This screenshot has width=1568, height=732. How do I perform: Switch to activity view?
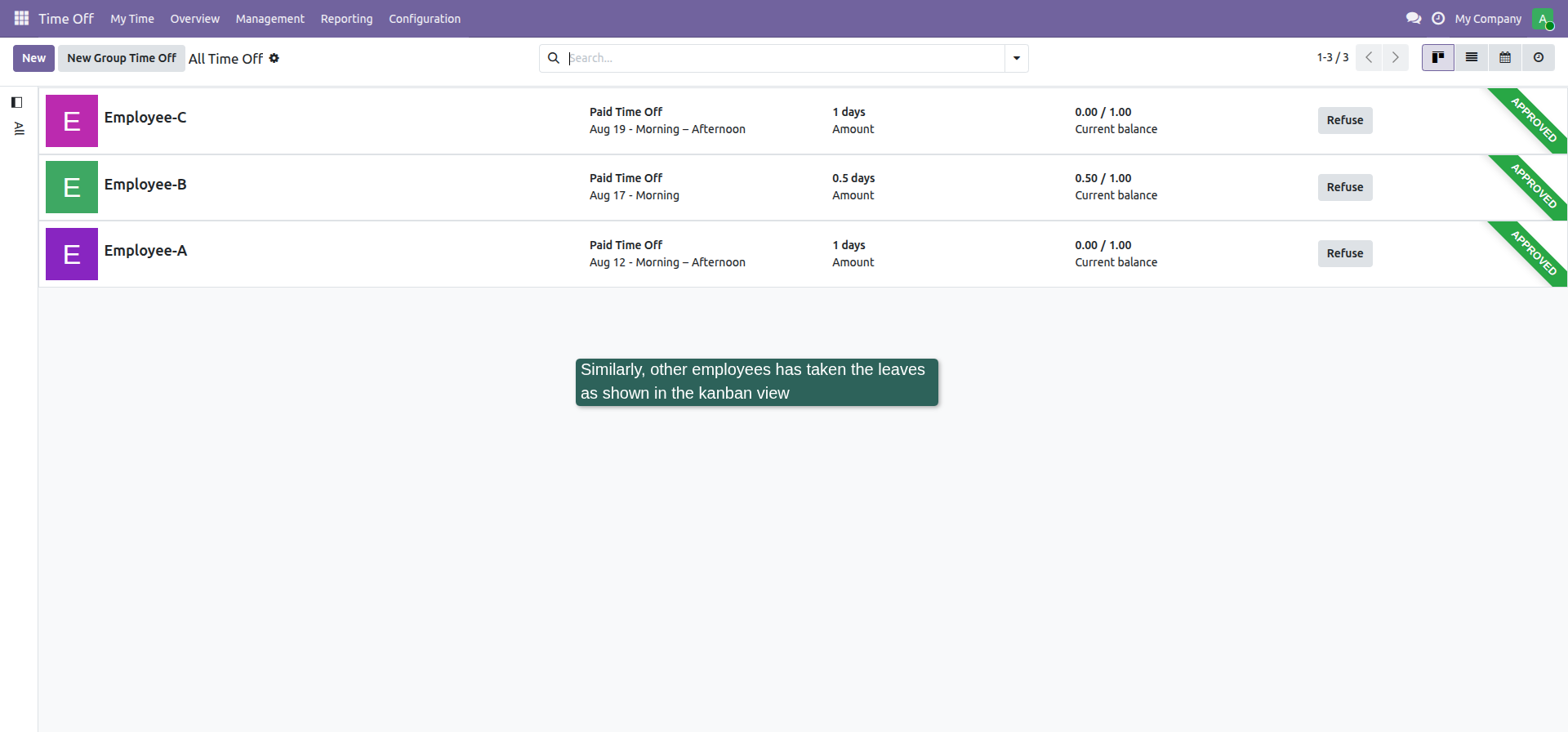pyautogui.click(x=1539, y=58)
